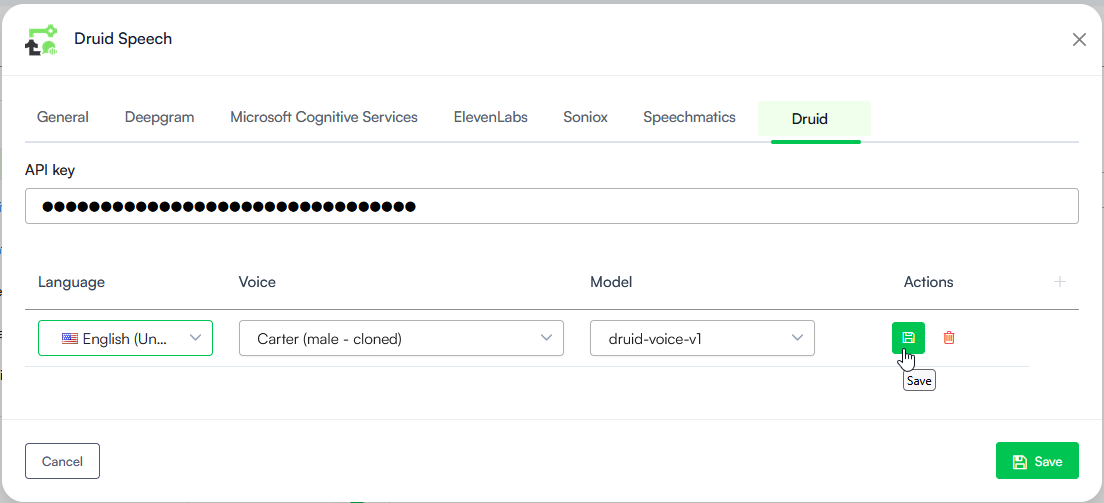The height and width of the screenshot is (503, 1104).
Task: Click the Language column header
Action: tap(71, 282)
